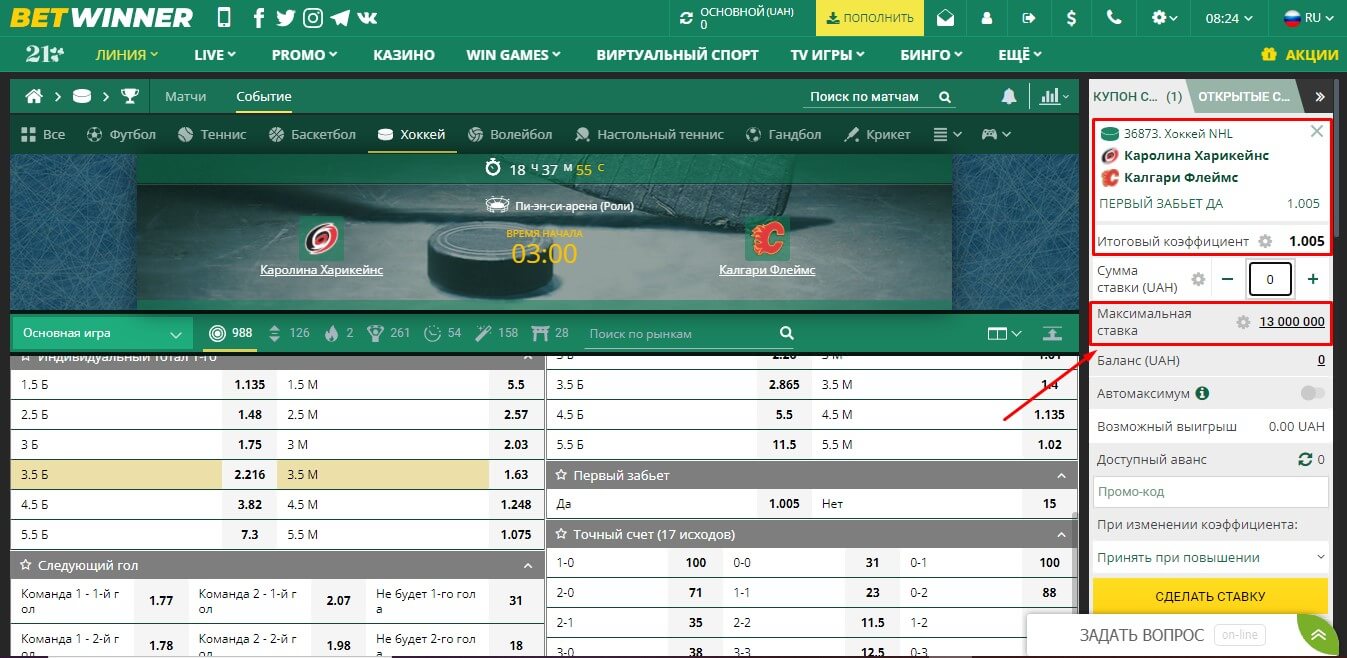1347x658 pixels.
Task: Click the ПОПОЛНИТЬ deposit button
Action: click(x=869, y=18)
